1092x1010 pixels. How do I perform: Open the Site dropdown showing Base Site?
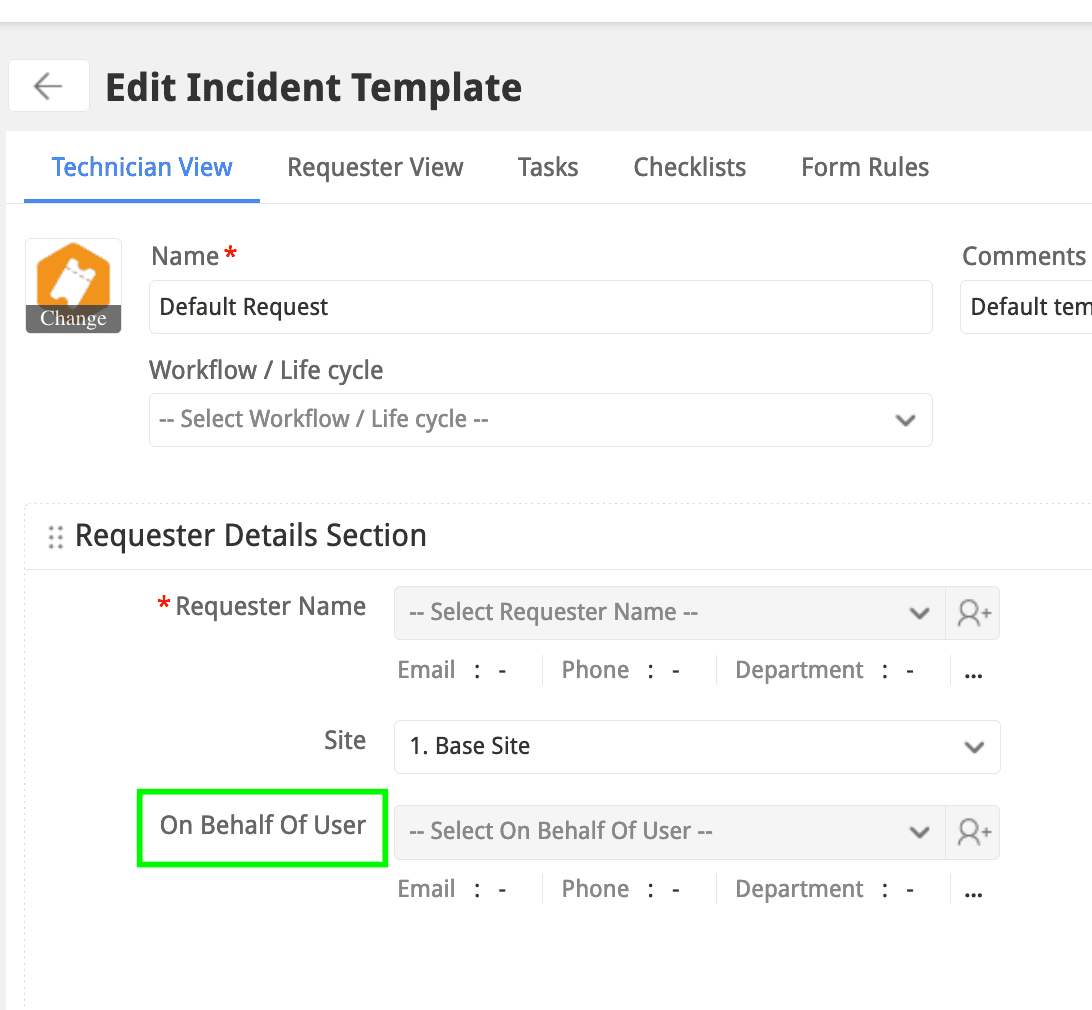tap(696, 747)
